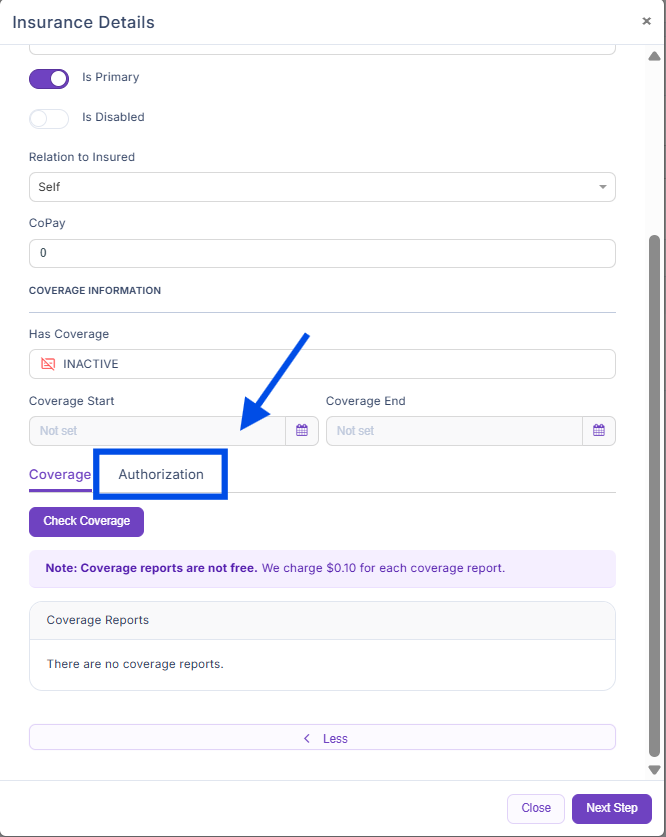
Task: Collapse details with the Less bar
Action: pos(322,738)
